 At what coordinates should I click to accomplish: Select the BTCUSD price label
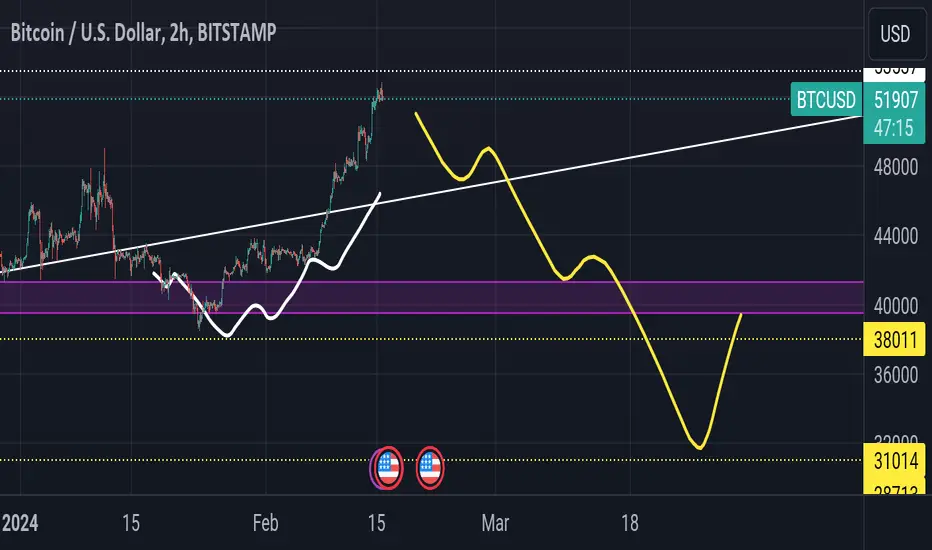[826, 99]
